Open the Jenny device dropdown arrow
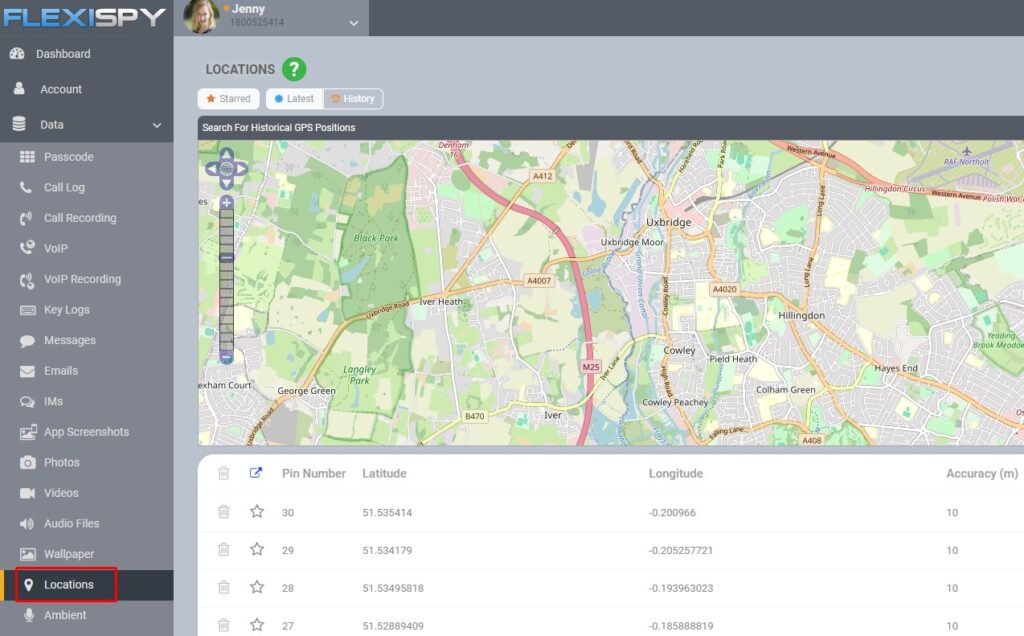Image resolution: width=1024 pixels, height=636 pixels. 353,23
